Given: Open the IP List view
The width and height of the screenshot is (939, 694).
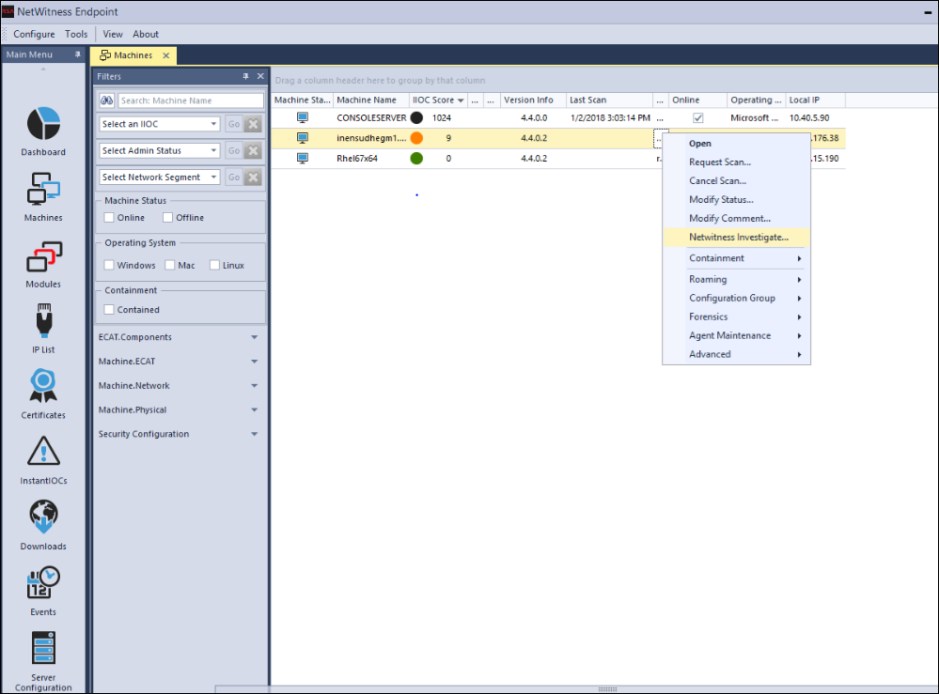Looking at the screenshot, I should (43, 323).
